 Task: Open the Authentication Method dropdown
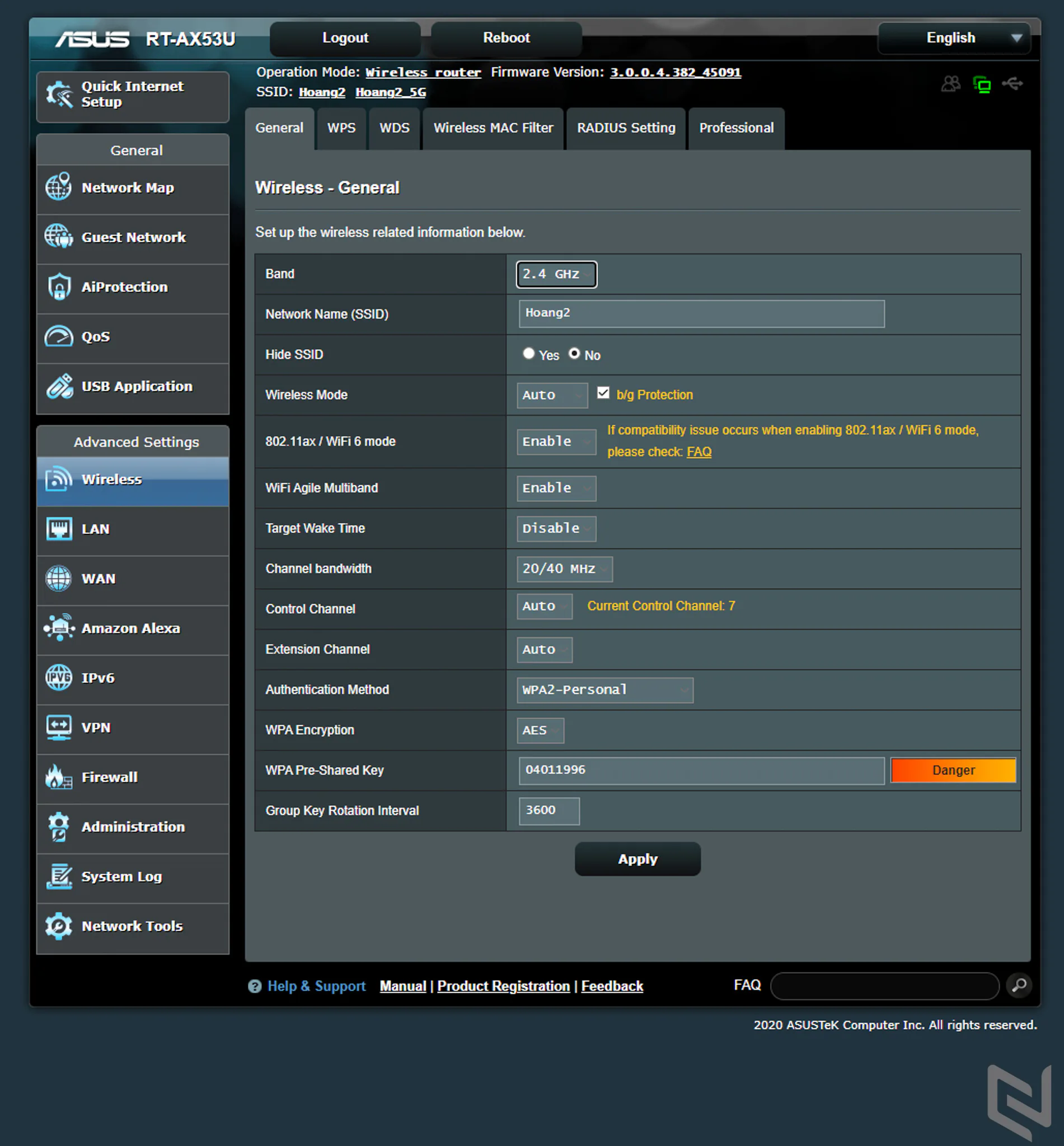pyautogui.click(x=605, y=690)
